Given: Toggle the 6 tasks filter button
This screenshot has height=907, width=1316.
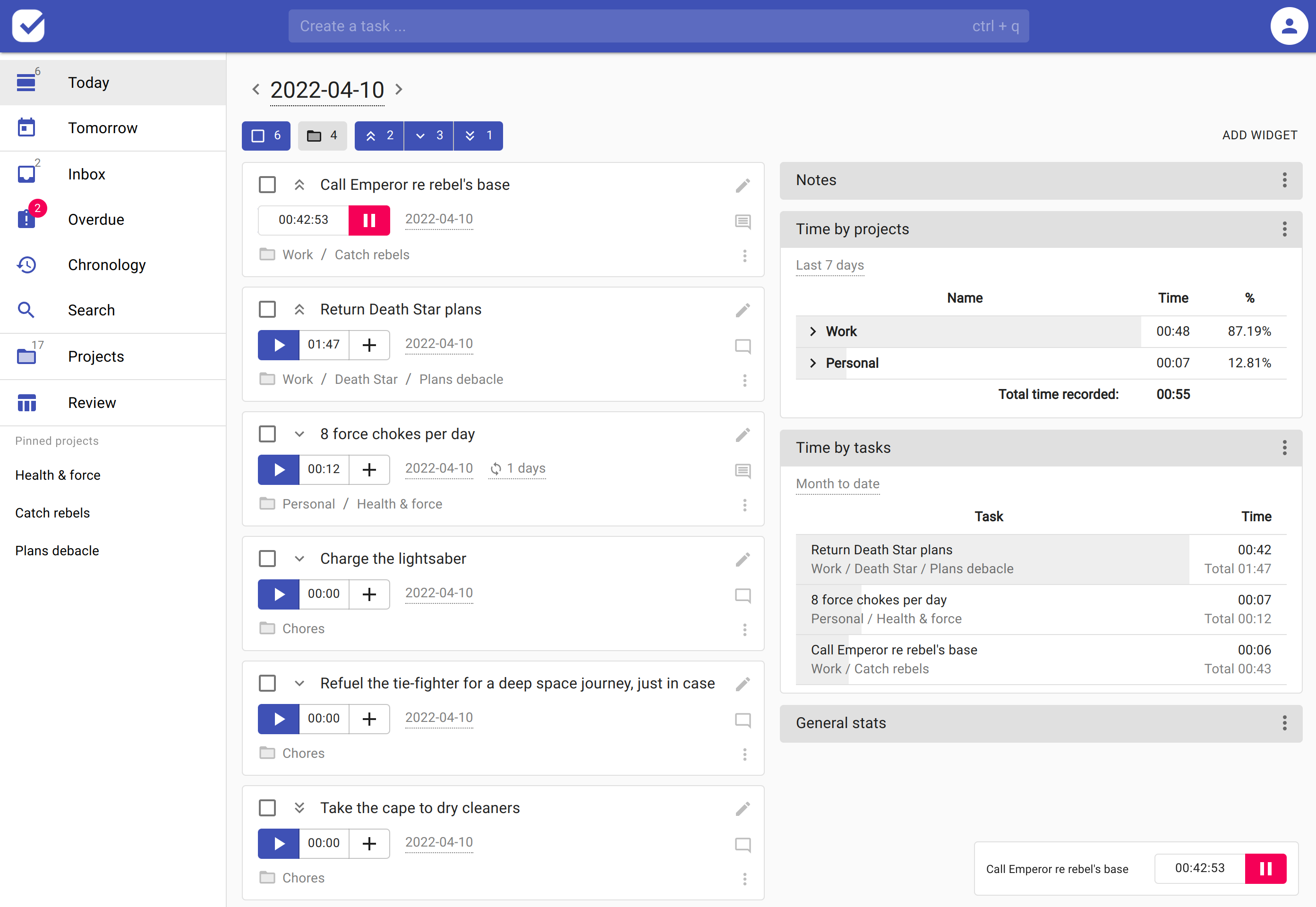Looking at the screenshot, I should pyautogui.click(x=266, y=136).
